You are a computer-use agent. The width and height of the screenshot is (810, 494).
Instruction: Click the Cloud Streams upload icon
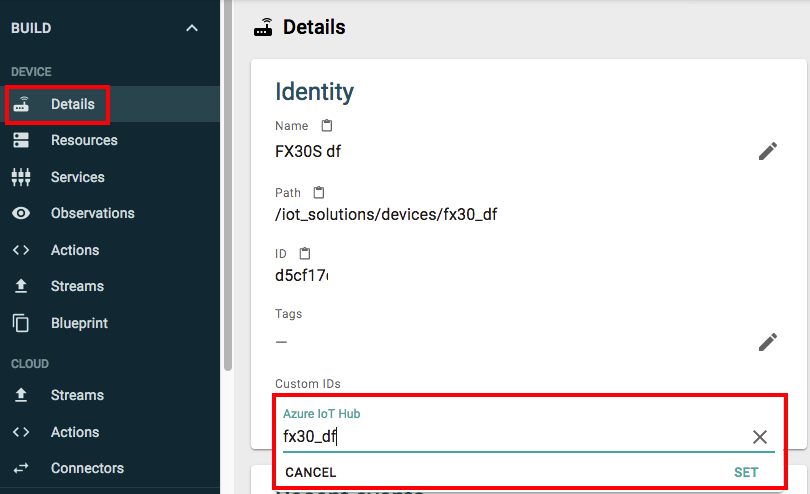pyautogui.click(x=21, y=395)
